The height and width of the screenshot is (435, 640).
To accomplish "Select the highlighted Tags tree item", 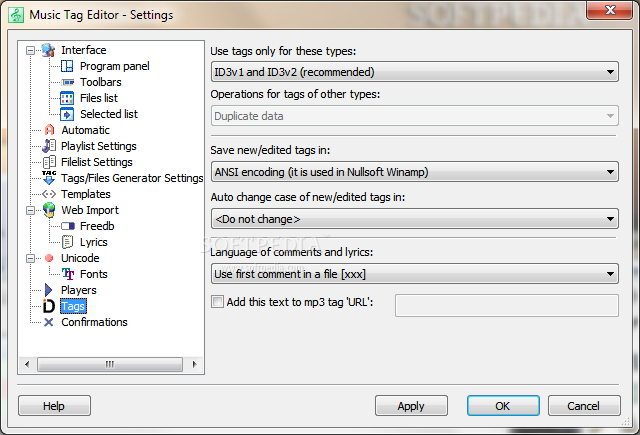I will click(x=73, y=306).
